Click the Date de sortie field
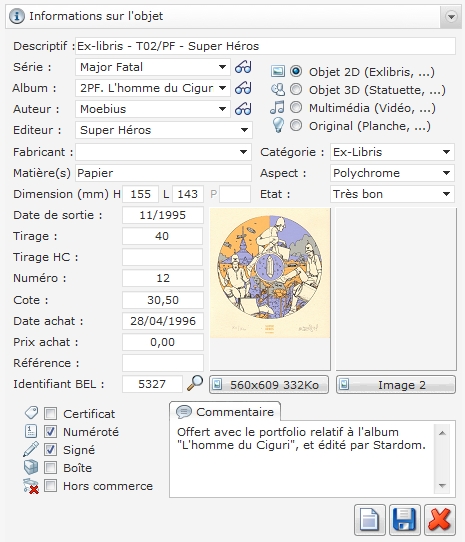Viewport: 465px width, 542px height. (x=162, y=215)
